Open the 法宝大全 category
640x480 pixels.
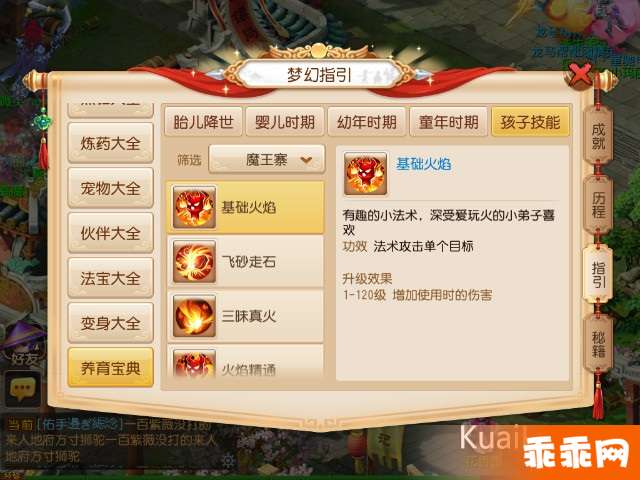(111, 278)
